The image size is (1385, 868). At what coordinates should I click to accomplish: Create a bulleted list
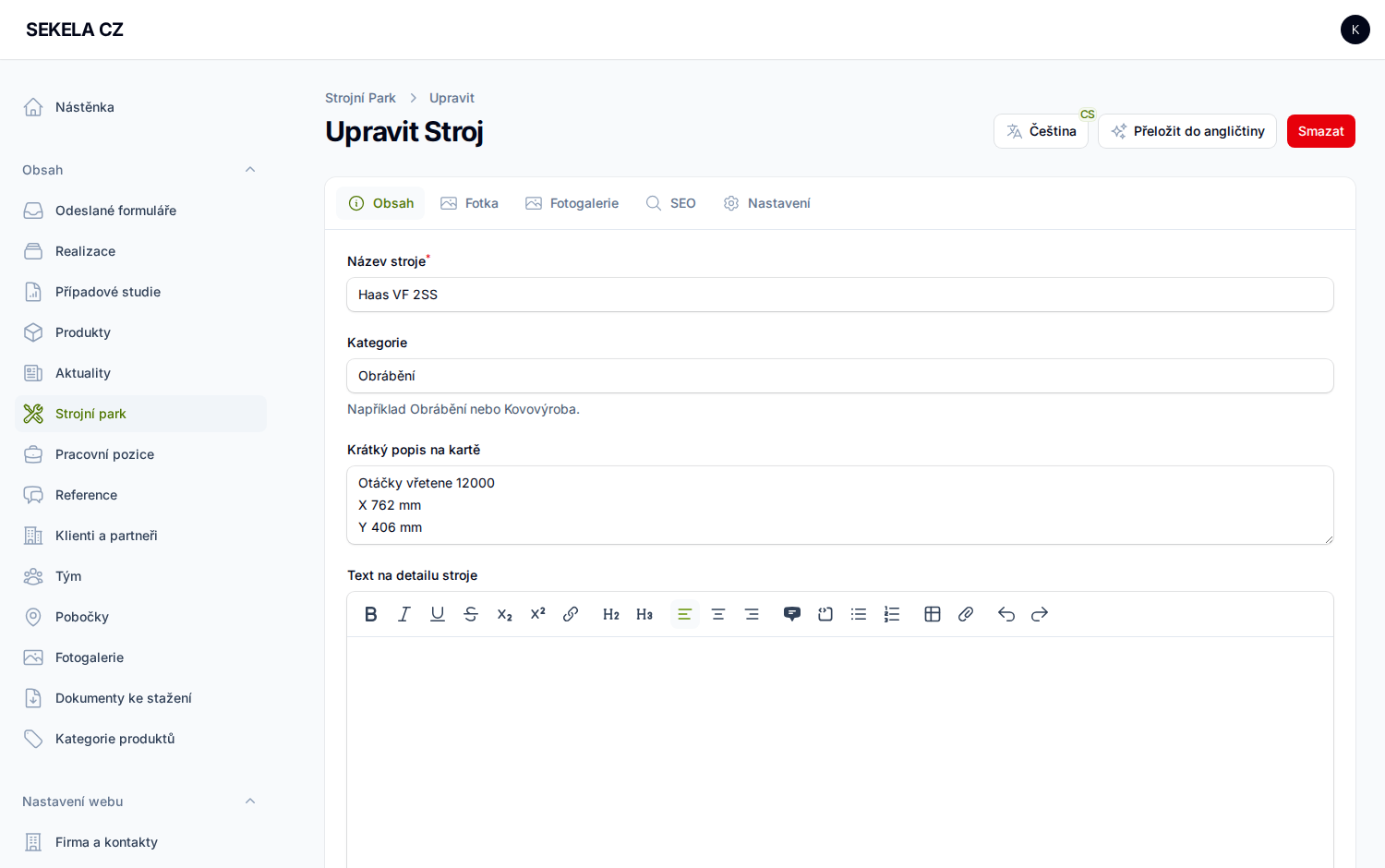pos(859,614)
